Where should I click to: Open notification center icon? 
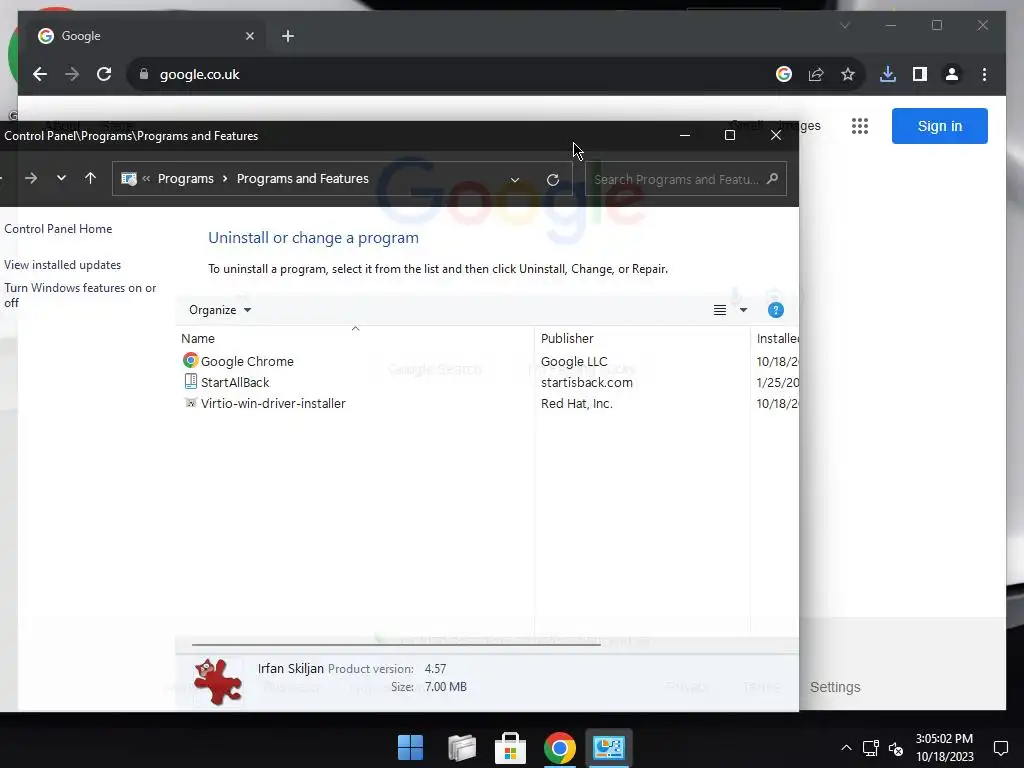(1000, 748)
